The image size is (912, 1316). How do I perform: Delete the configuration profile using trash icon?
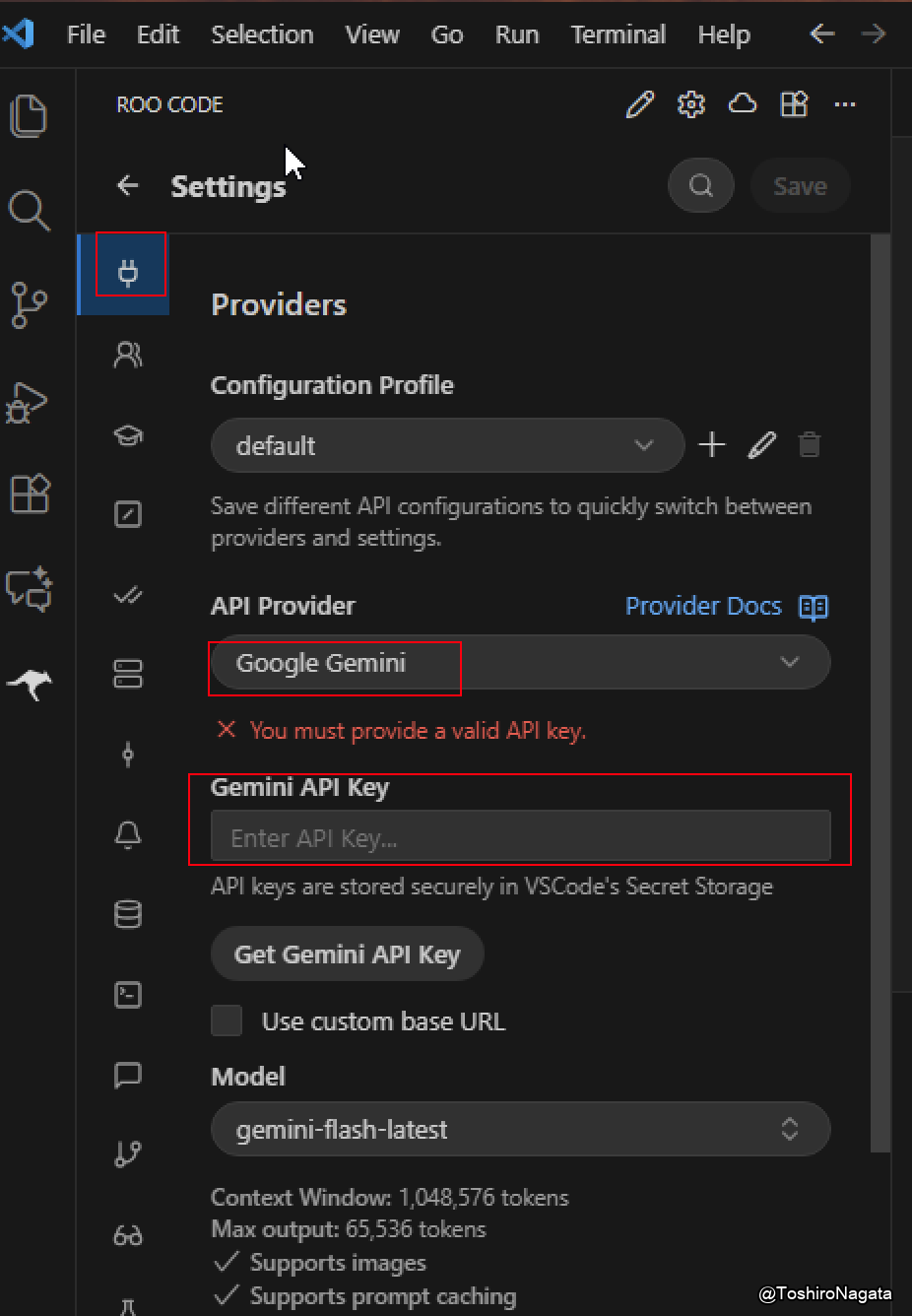[x=810, y=445]
